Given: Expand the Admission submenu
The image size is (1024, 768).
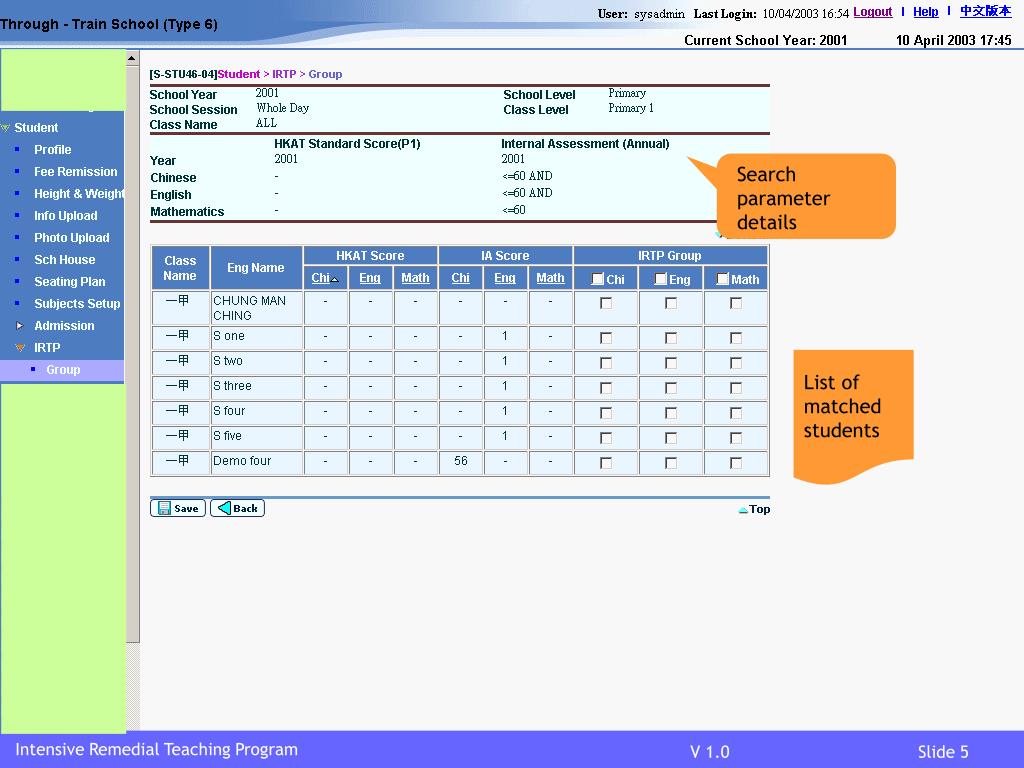Looking at the screenshot, I should tap(20, 325).
